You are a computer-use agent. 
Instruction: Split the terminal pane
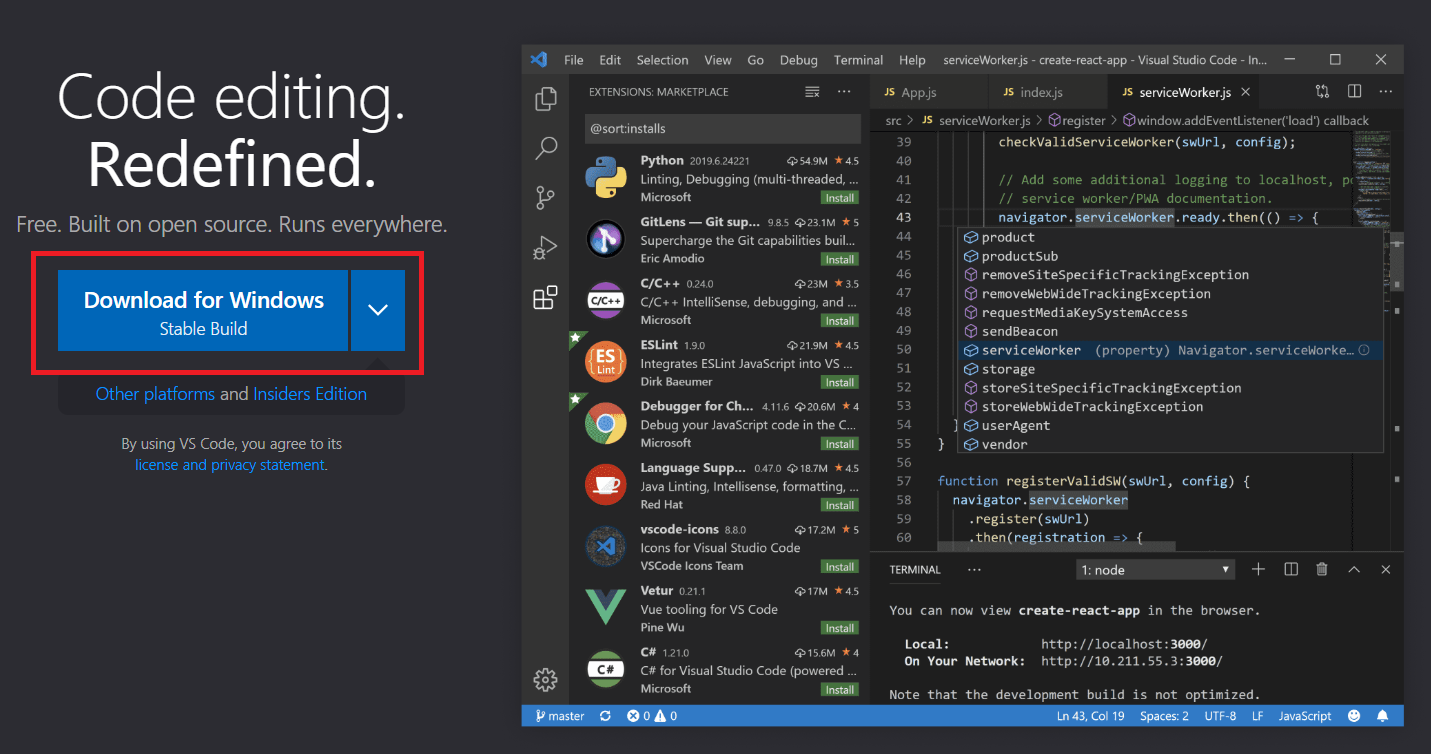pos(1291,569)
